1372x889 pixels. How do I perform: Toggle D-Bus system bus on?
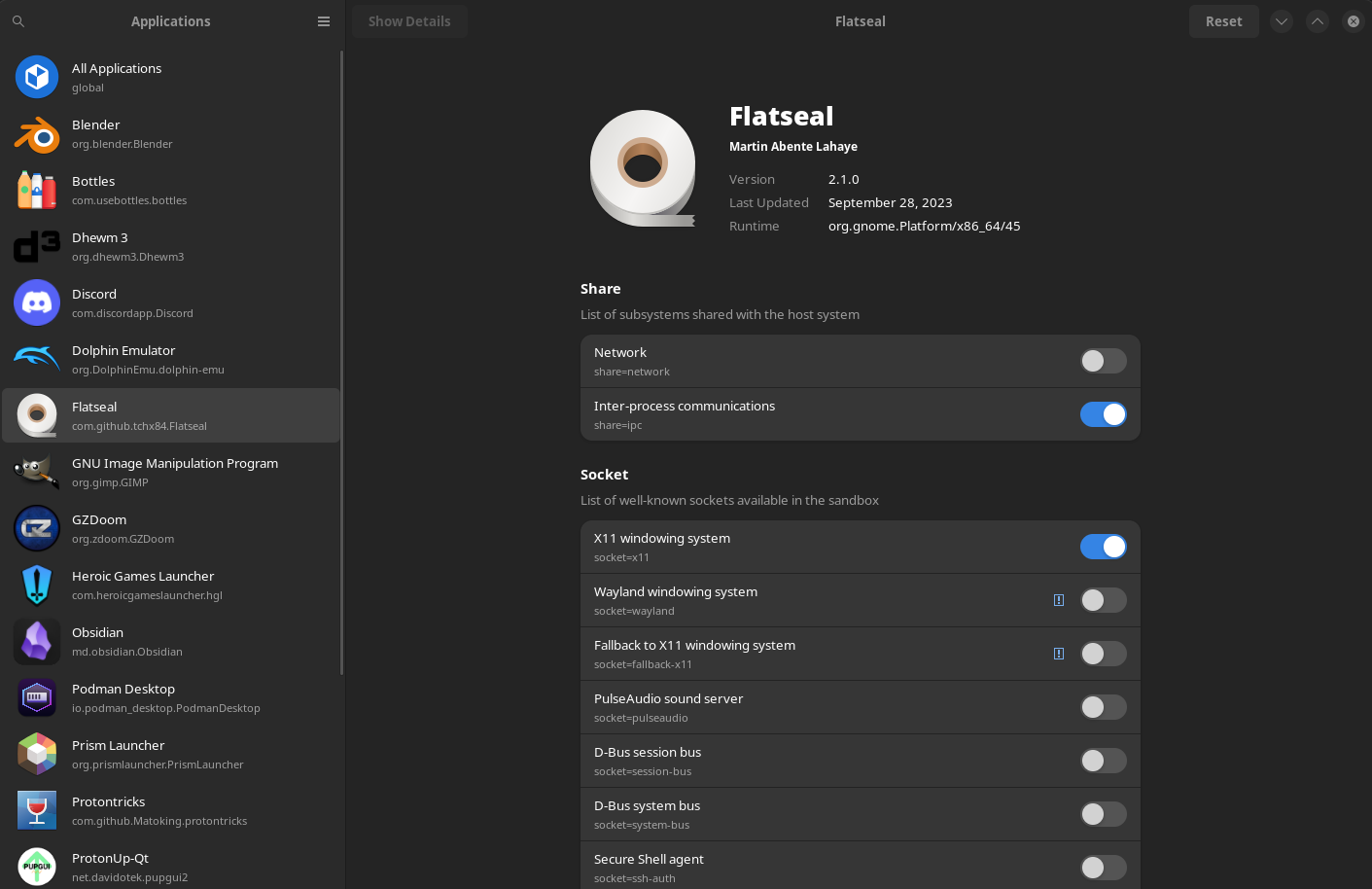[x=1104, y=814]
